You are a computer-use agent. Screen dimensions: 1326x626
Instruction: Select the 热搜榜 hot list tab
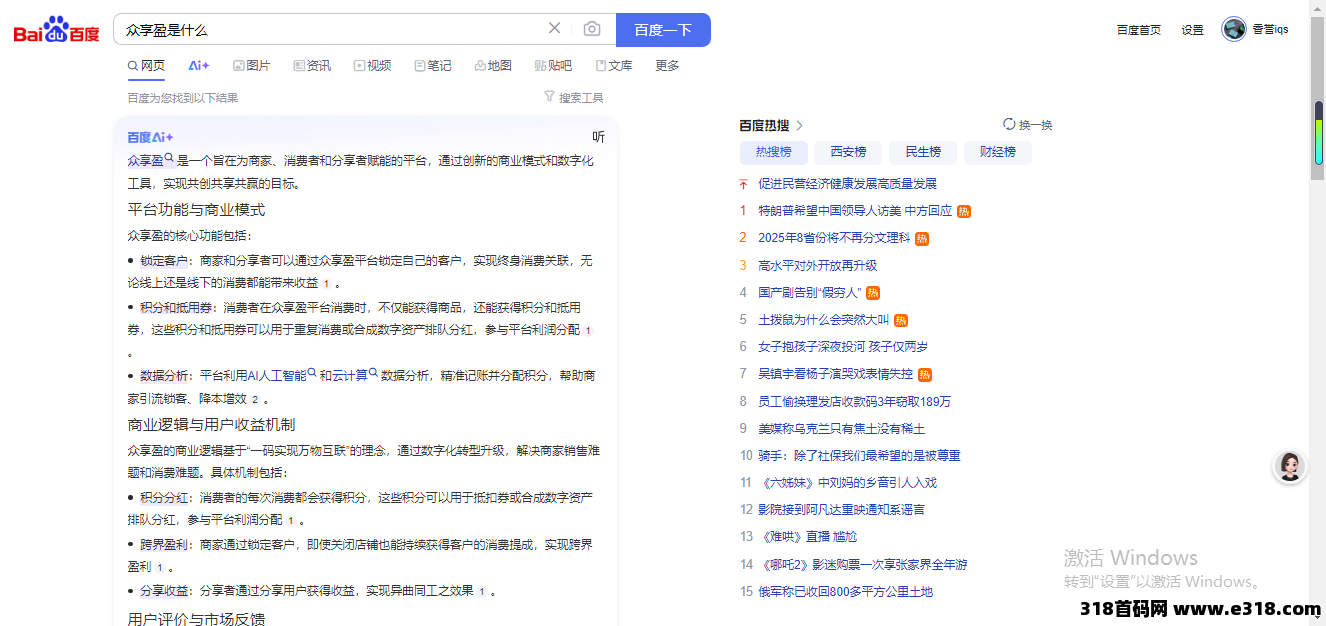click(x=773, y=152)
